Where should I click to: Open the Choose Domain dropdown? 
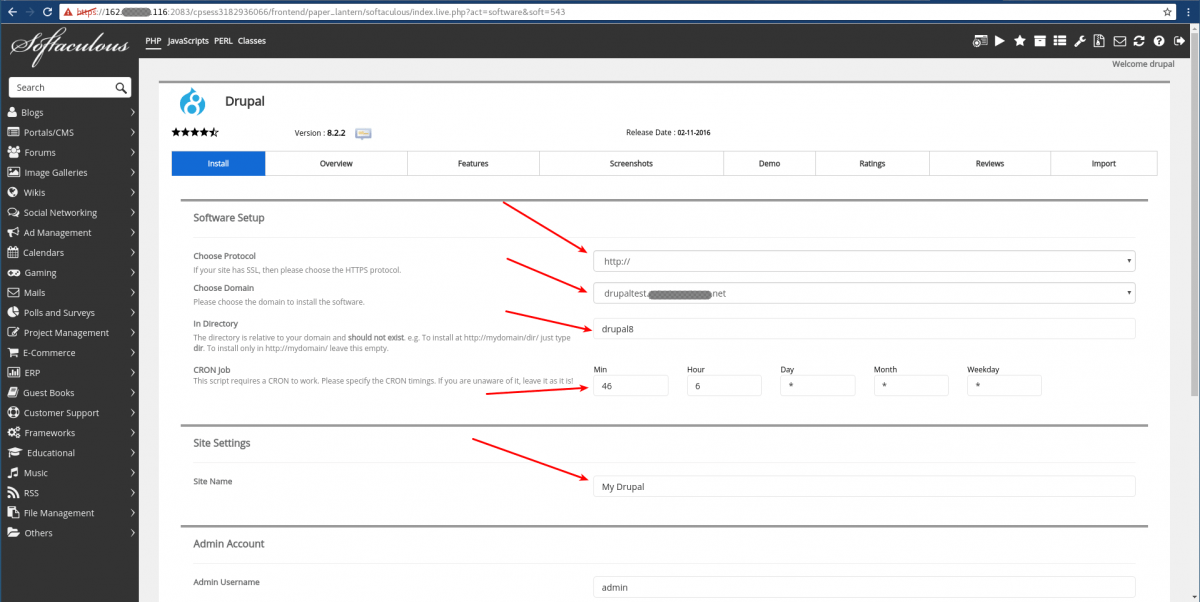864,293
